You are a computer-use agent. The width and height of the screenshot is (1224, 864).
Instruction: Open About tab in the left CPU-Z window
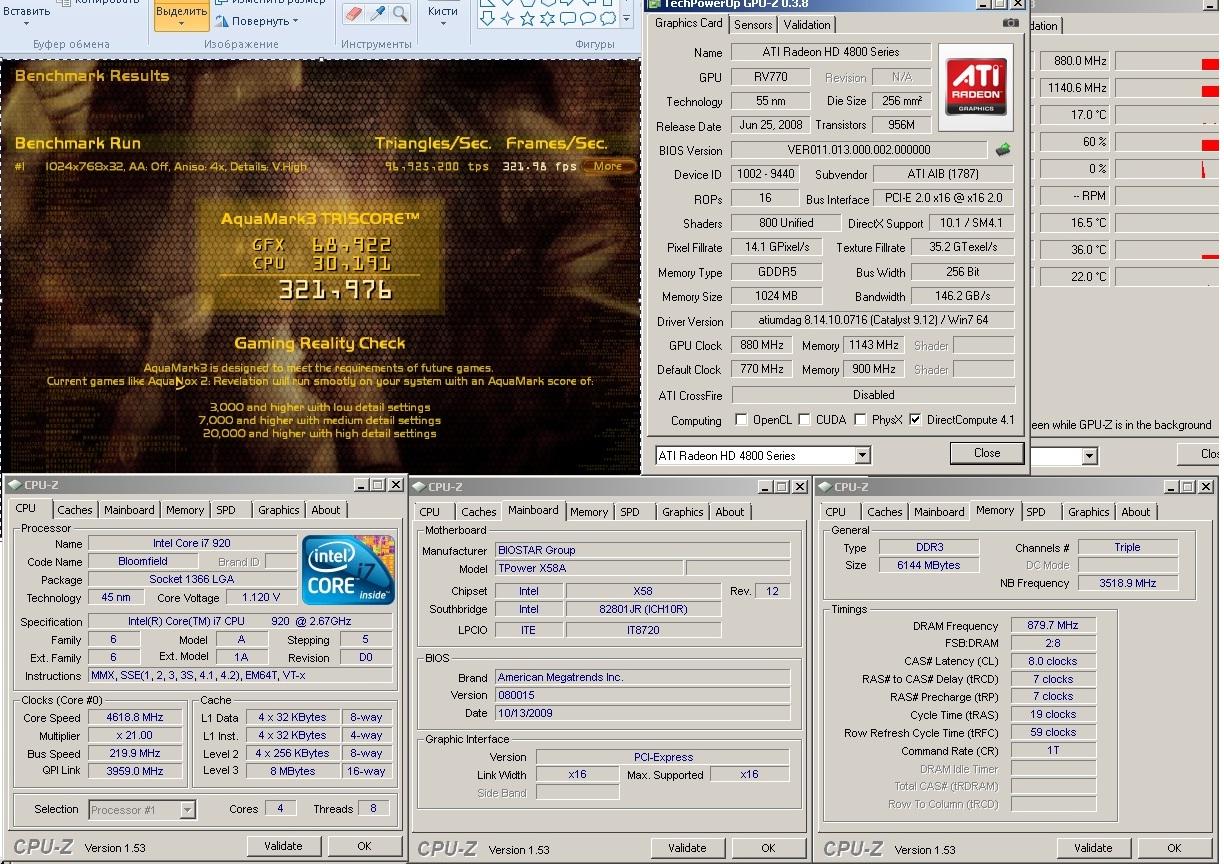[x=326, y=510]
